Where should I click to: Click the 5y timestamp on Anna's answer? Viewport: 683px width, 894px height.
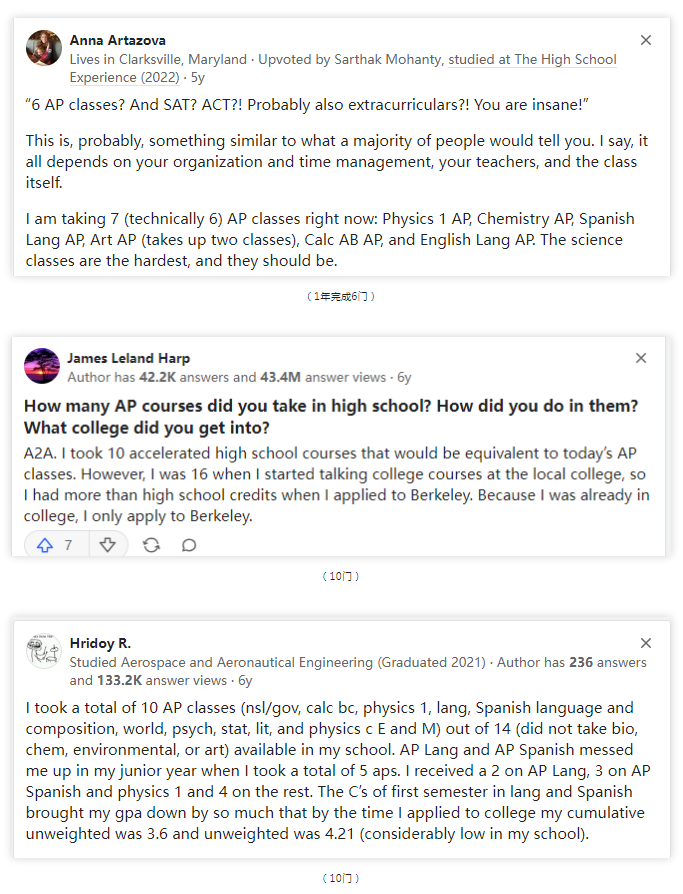[197, 78]
